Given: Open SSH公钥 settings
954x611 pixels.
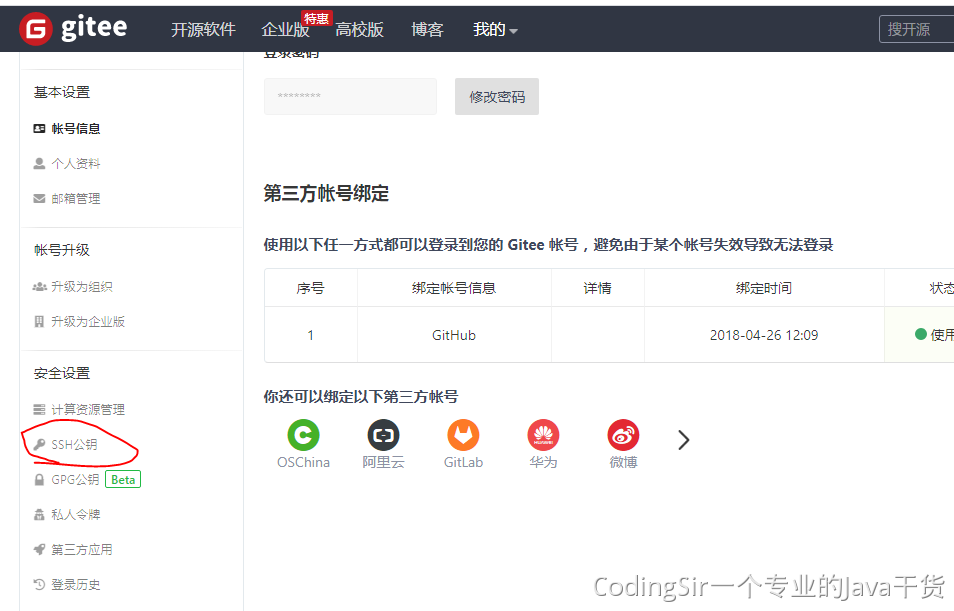Looking at the screenshot, I should click(x=74, y=444).
